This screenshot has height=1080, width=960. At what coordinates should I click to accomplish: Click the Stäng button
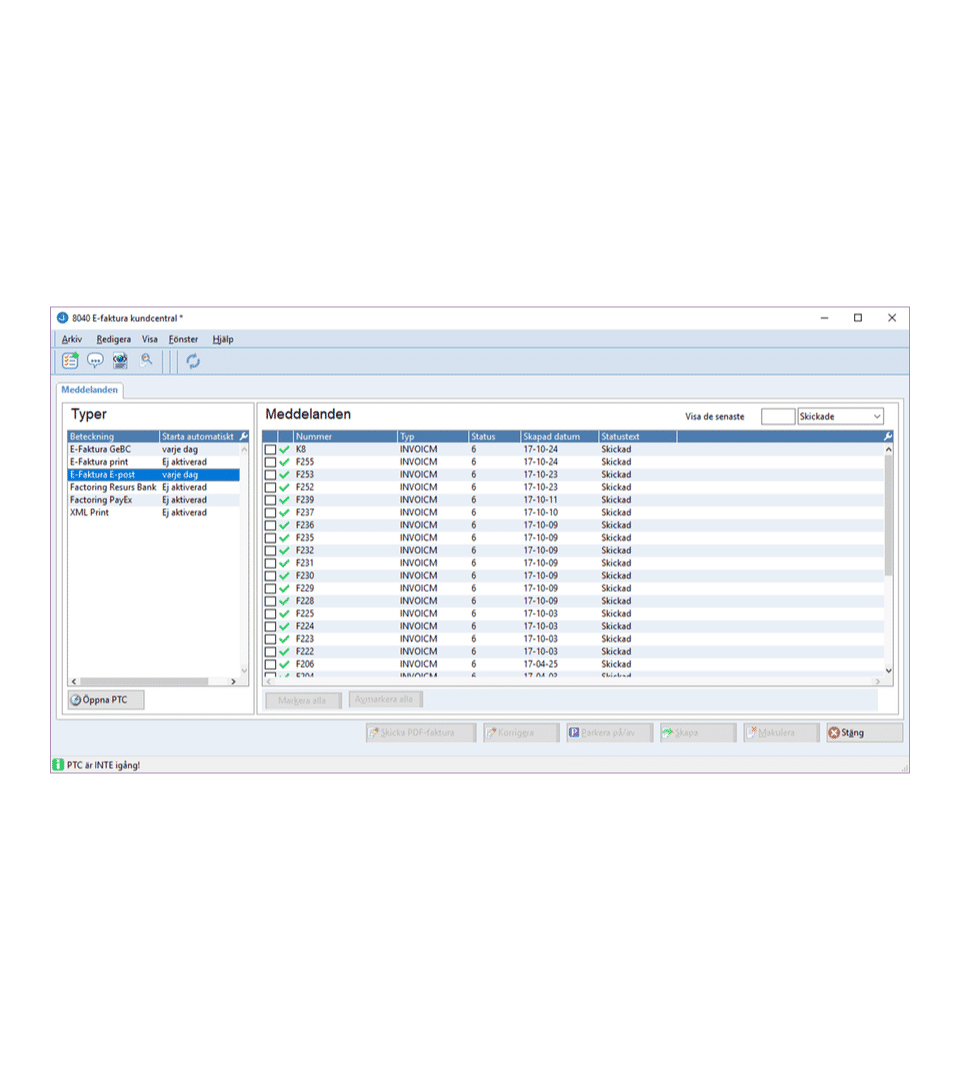pos(865,732)
